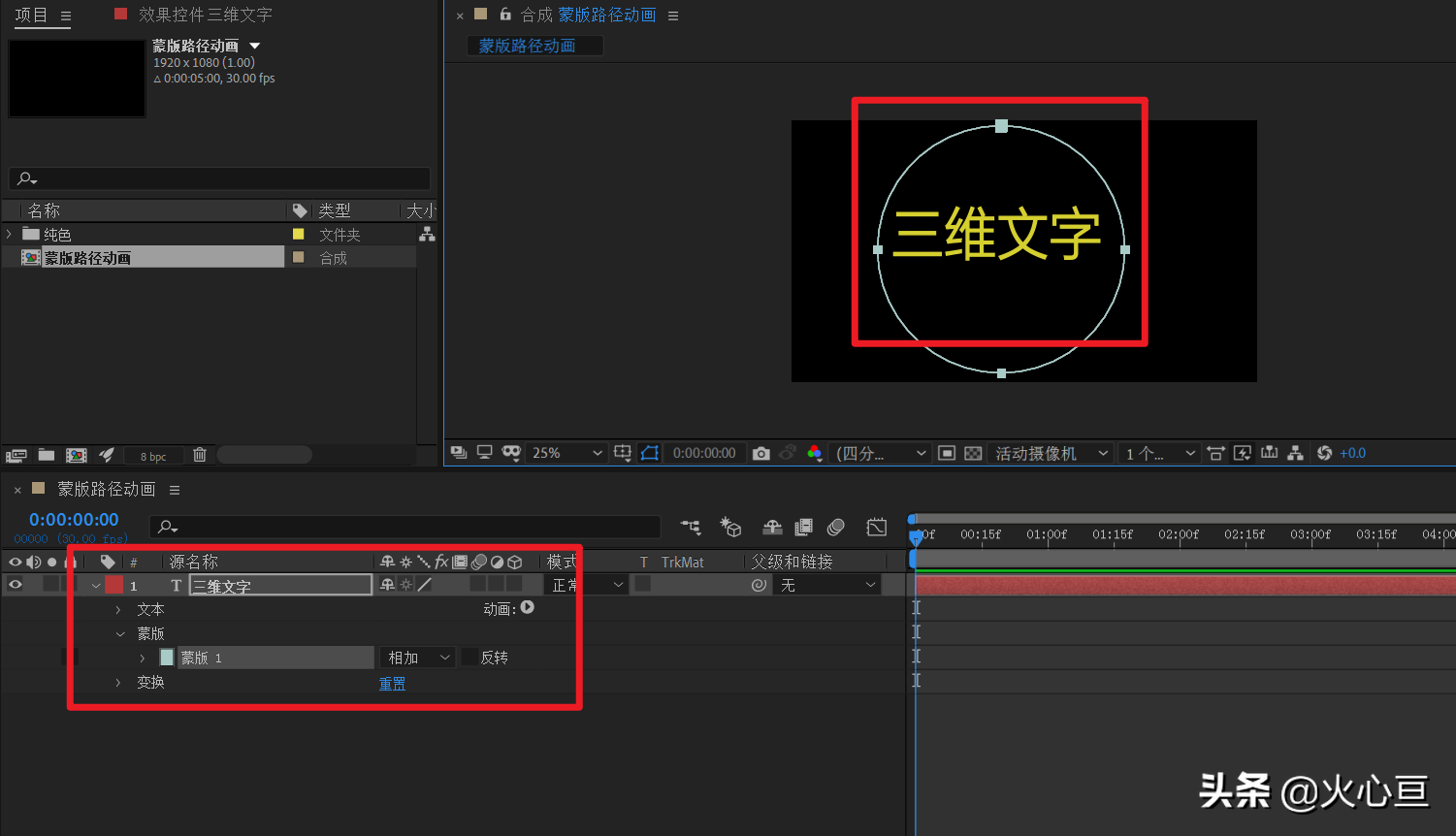Viewport: 1456px width, 836px height.
Task: Click the yellow label swatch of 纯色 folder
Action: [x=299, y=235]
